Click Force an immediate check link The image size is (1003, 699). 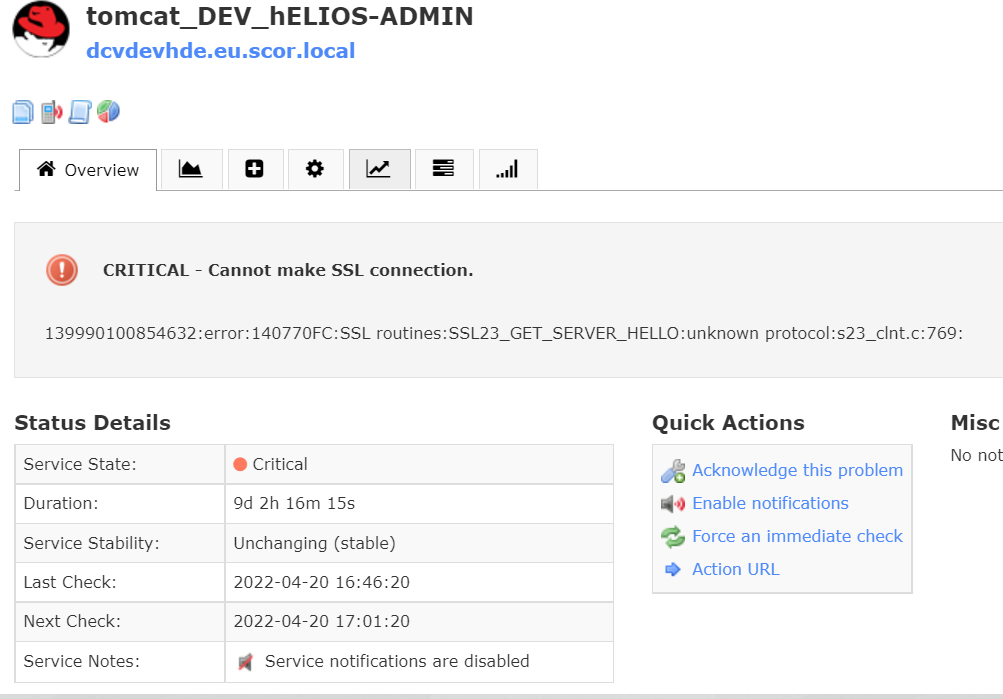tap(797, 536)
